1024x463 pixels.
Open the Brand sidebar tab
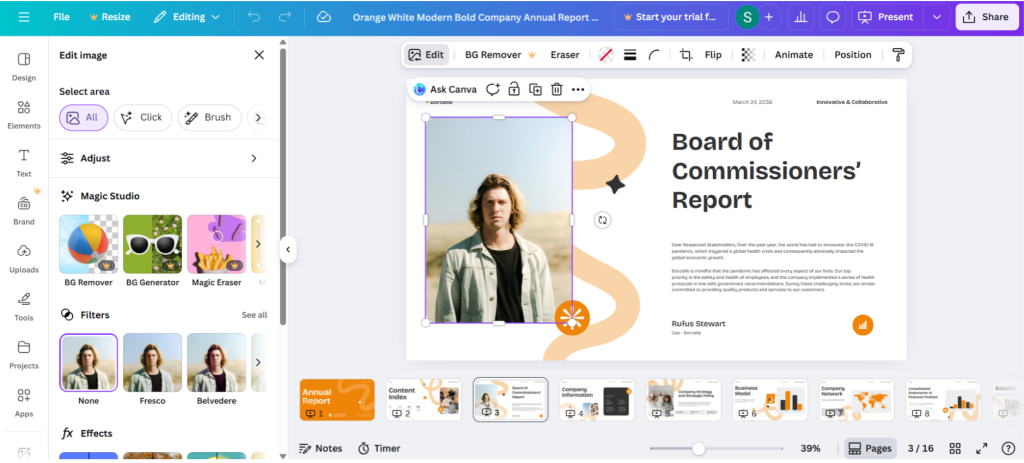pos(24,211)
